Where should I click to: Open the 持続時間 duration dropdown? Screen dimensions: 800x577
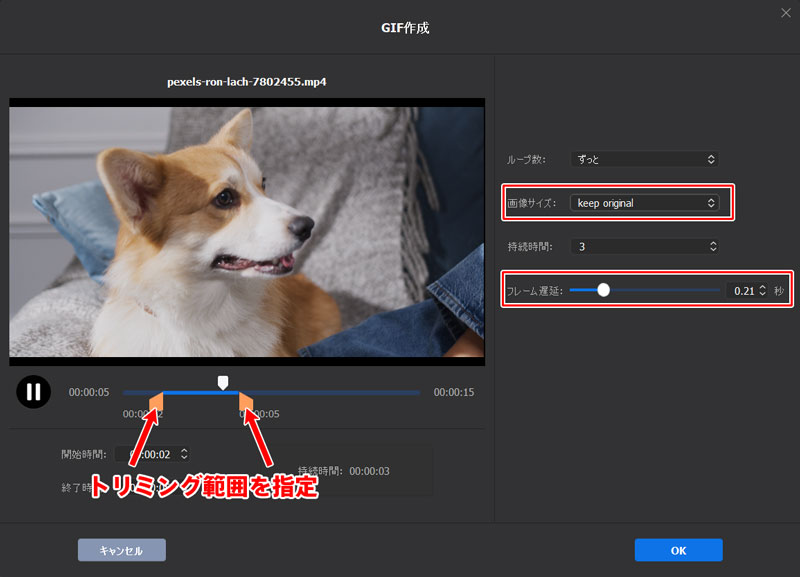(644, 246)
